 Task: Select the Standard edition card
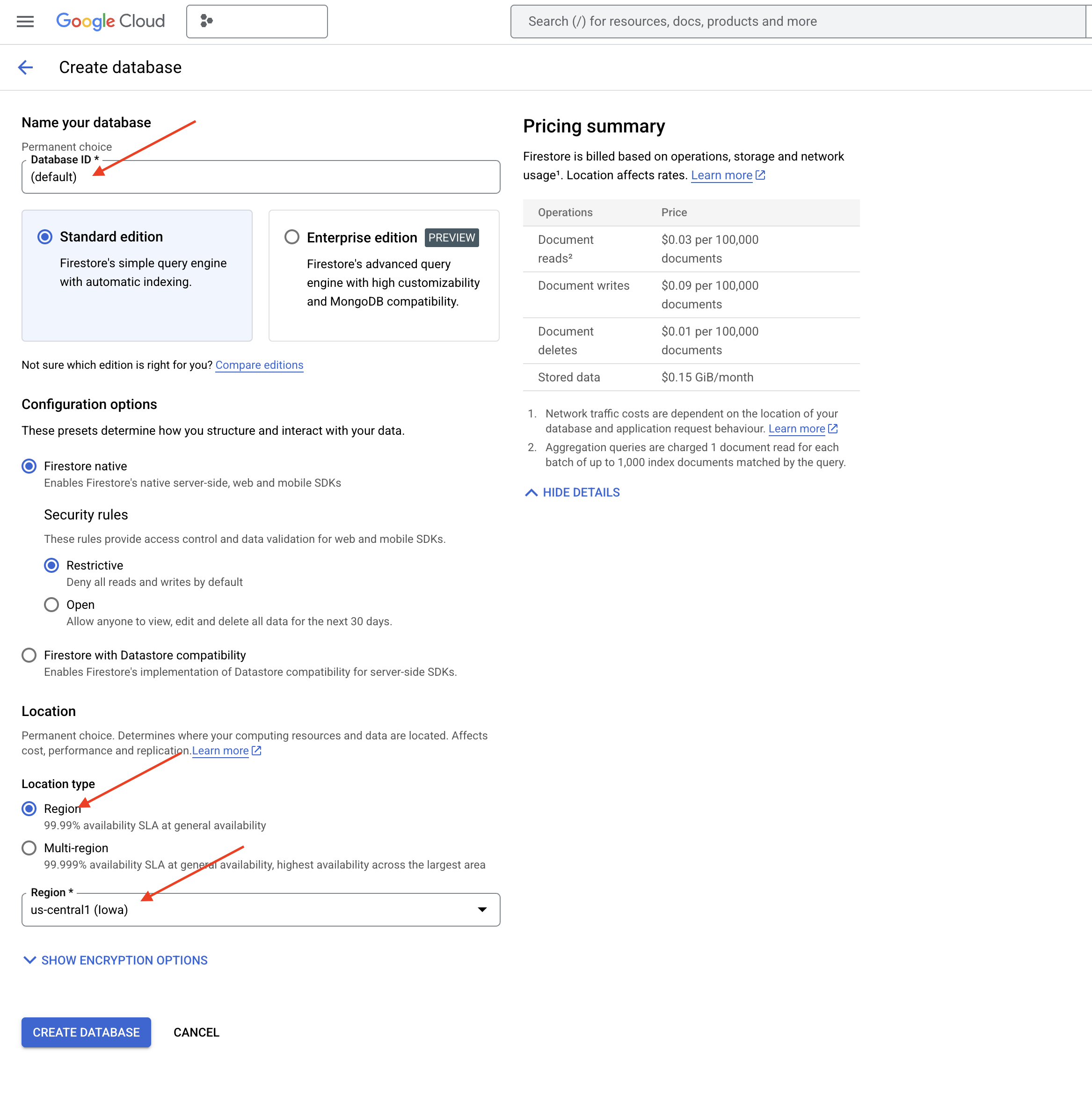137,276
